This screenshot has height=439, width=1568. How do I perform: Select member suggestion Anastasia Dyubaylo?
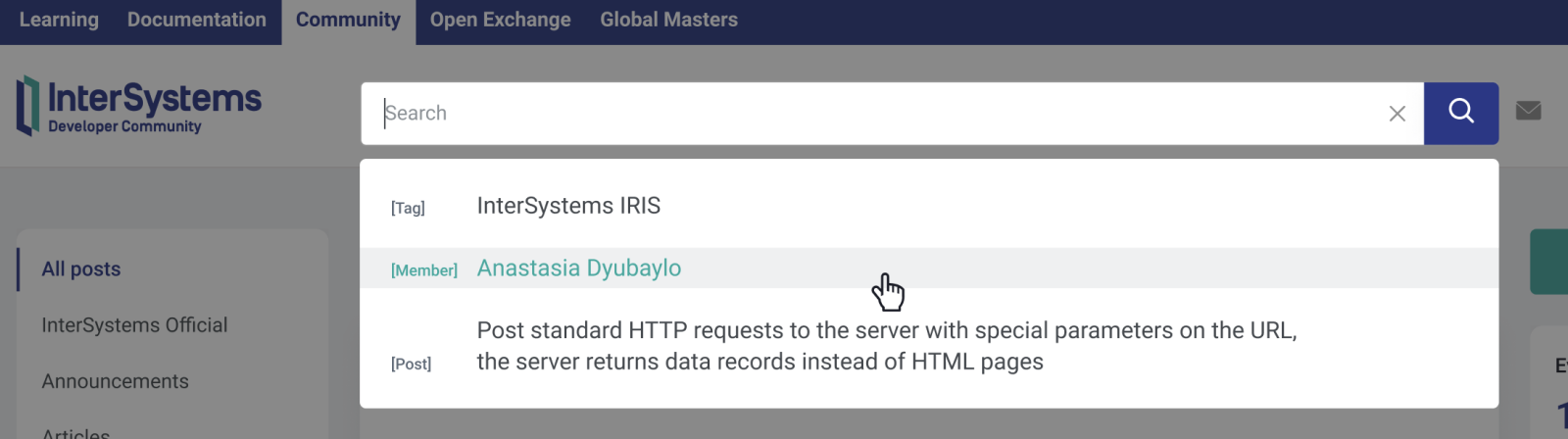tap(578, 268)
